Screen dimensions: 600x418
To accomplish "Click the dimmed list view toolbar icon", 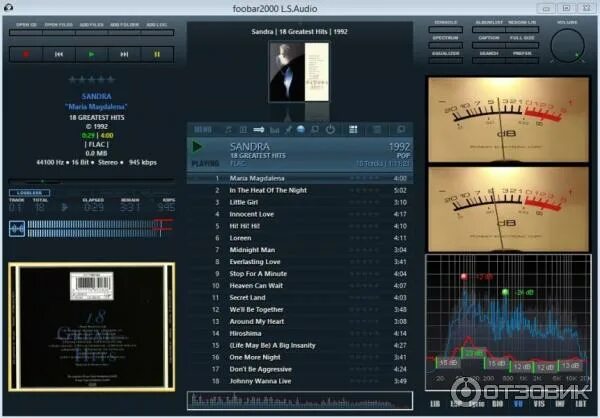I will click(377, 130).
